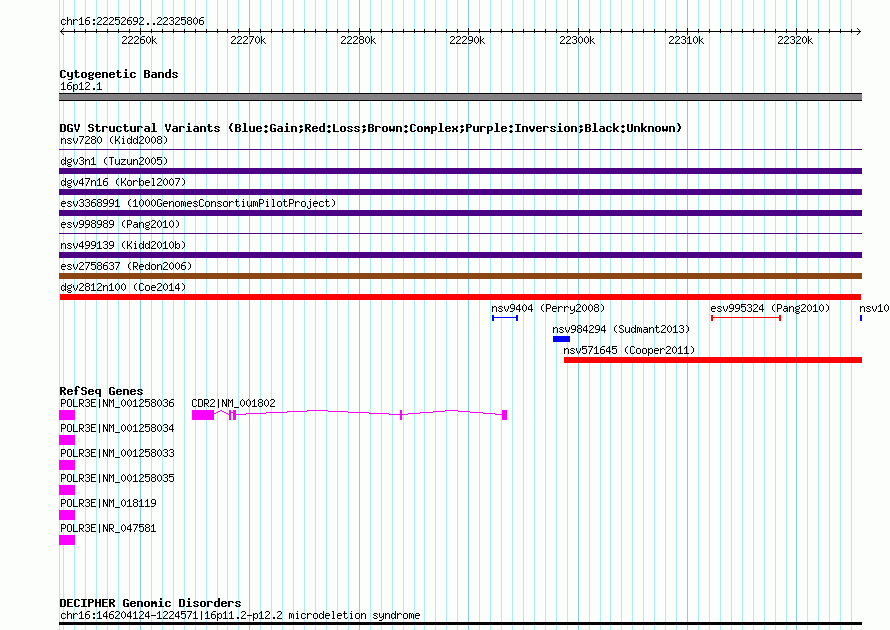Click the nsv9404 (Perry2008) blue variant

click(x=505, y=318)
